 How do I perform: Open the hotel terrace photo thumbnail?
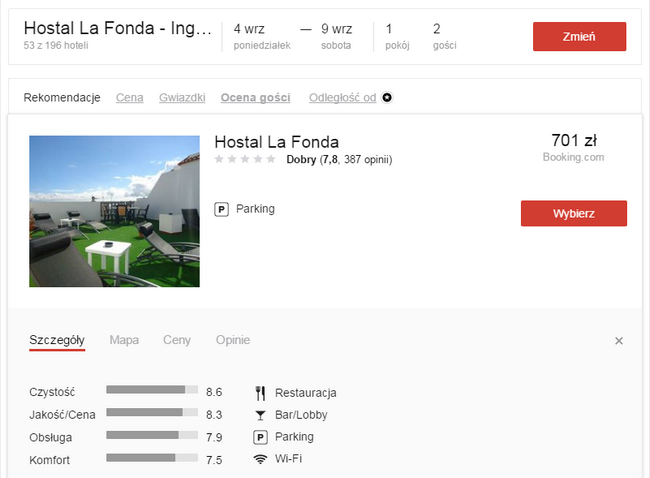coord(114,211)
